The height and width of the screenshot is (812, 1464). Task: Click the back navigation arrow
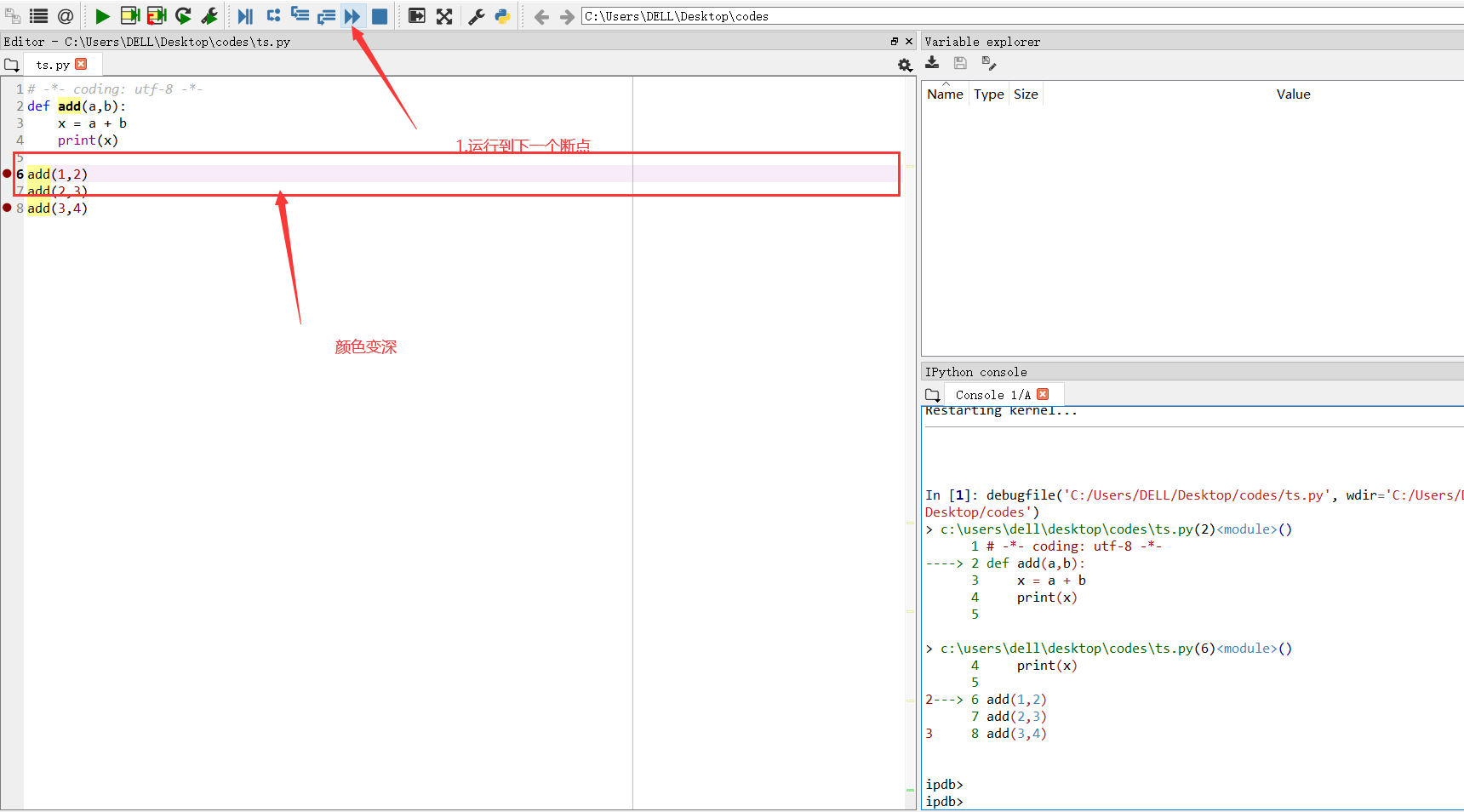coord(541,16)
